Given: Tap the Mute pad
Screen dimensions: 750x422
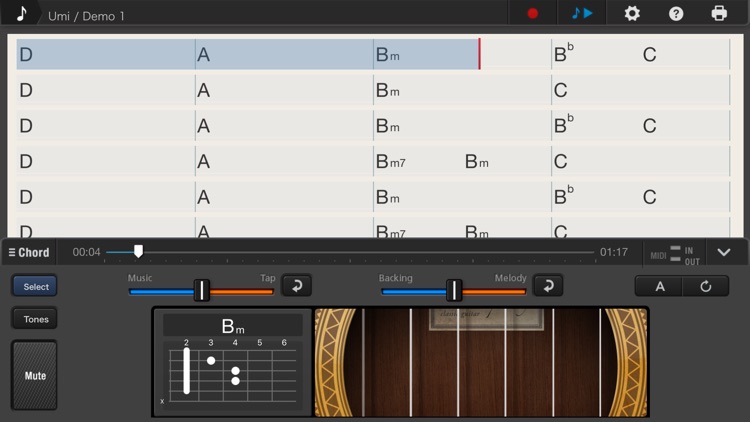Looking at the screenshot, I should tap(35, 376).
